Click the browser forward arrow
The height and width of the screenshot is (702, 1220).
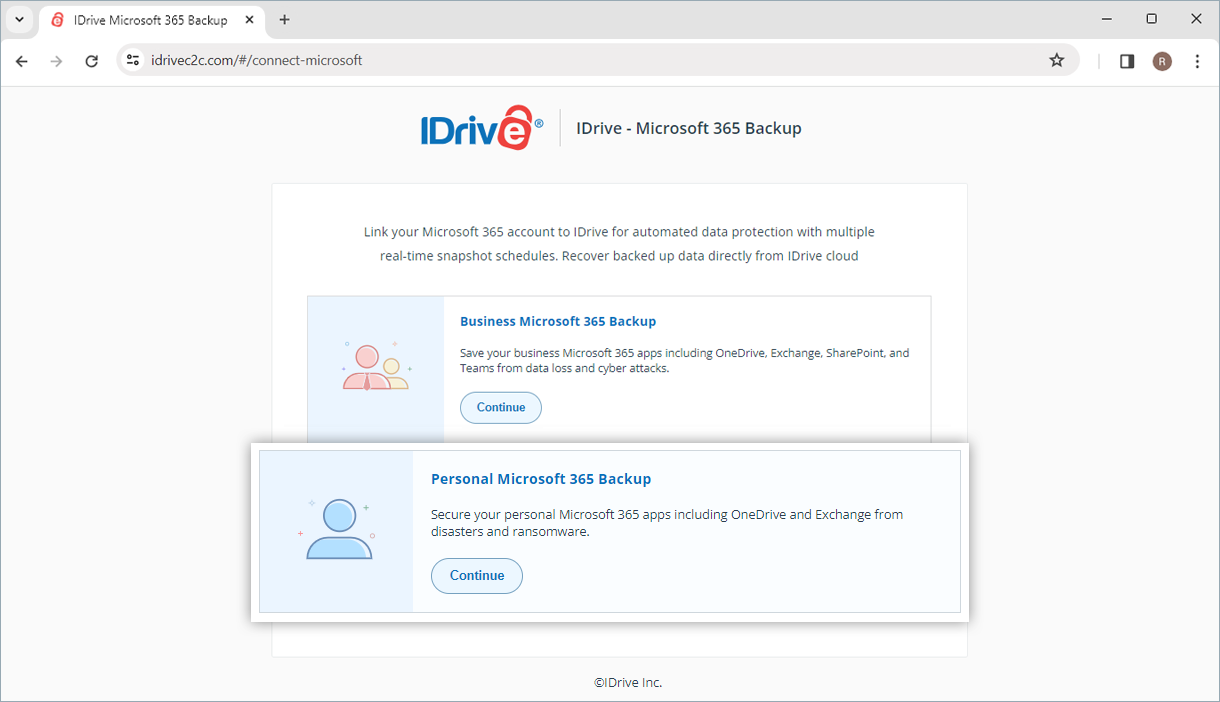click(x=57, y=61)
